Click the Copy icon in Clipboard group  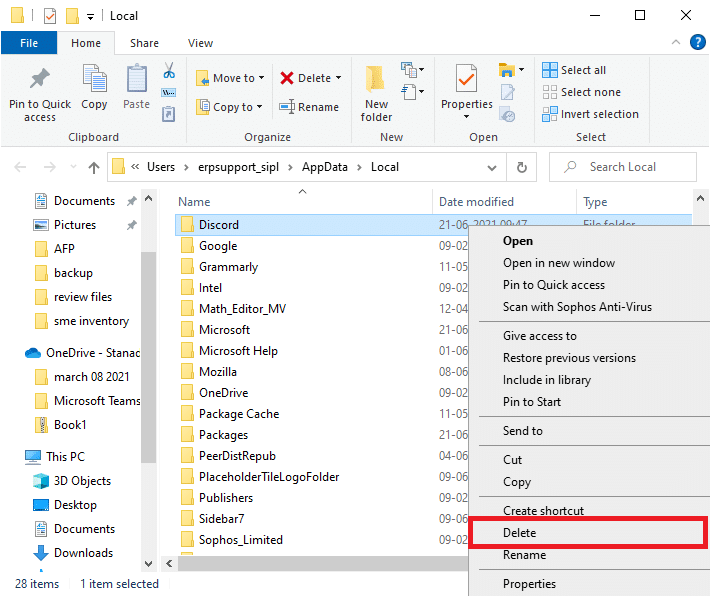tap(94, 80)
